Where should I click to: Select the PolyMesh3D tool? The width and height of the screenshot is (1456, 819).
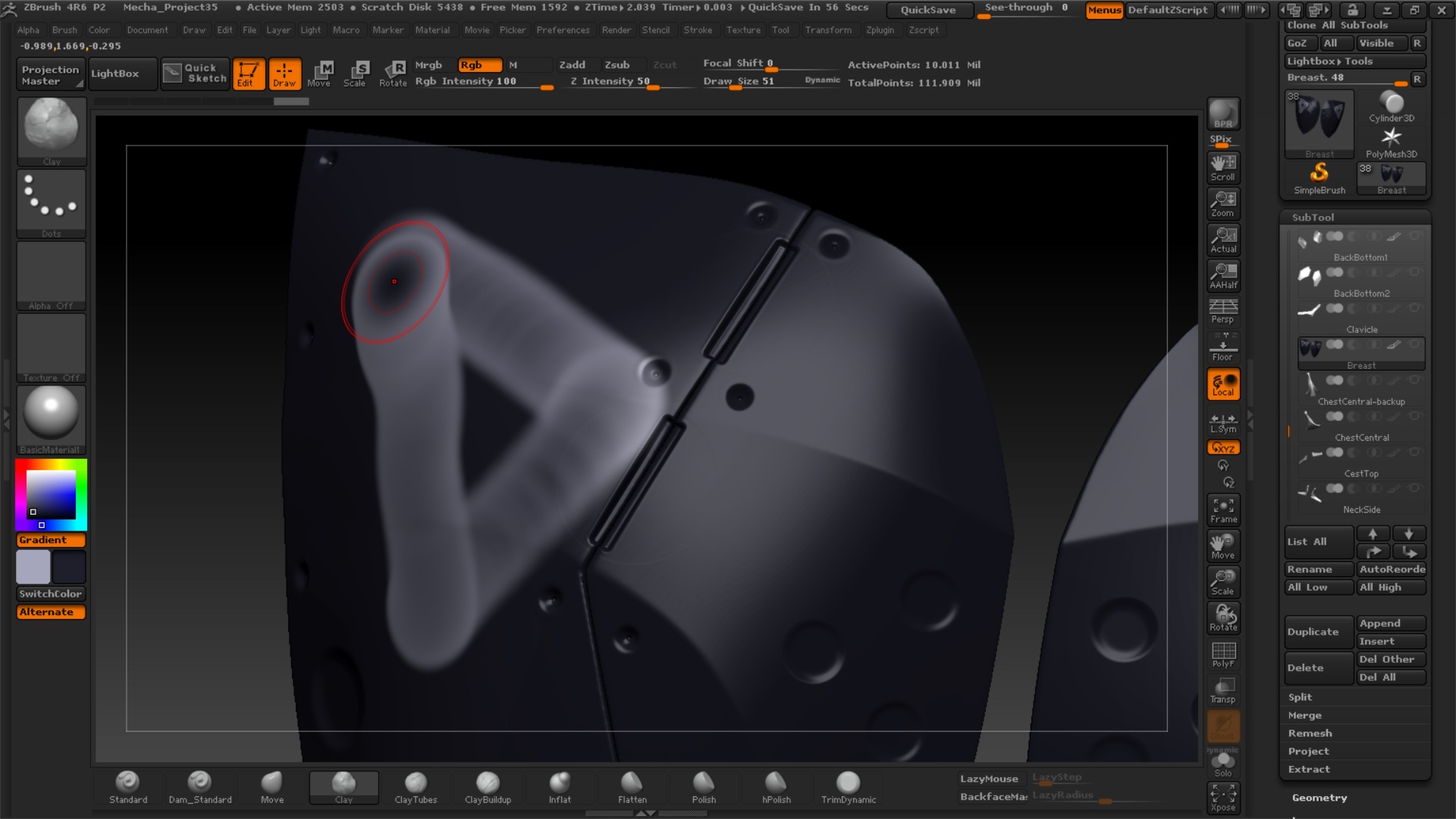[x=1392, y=143]
